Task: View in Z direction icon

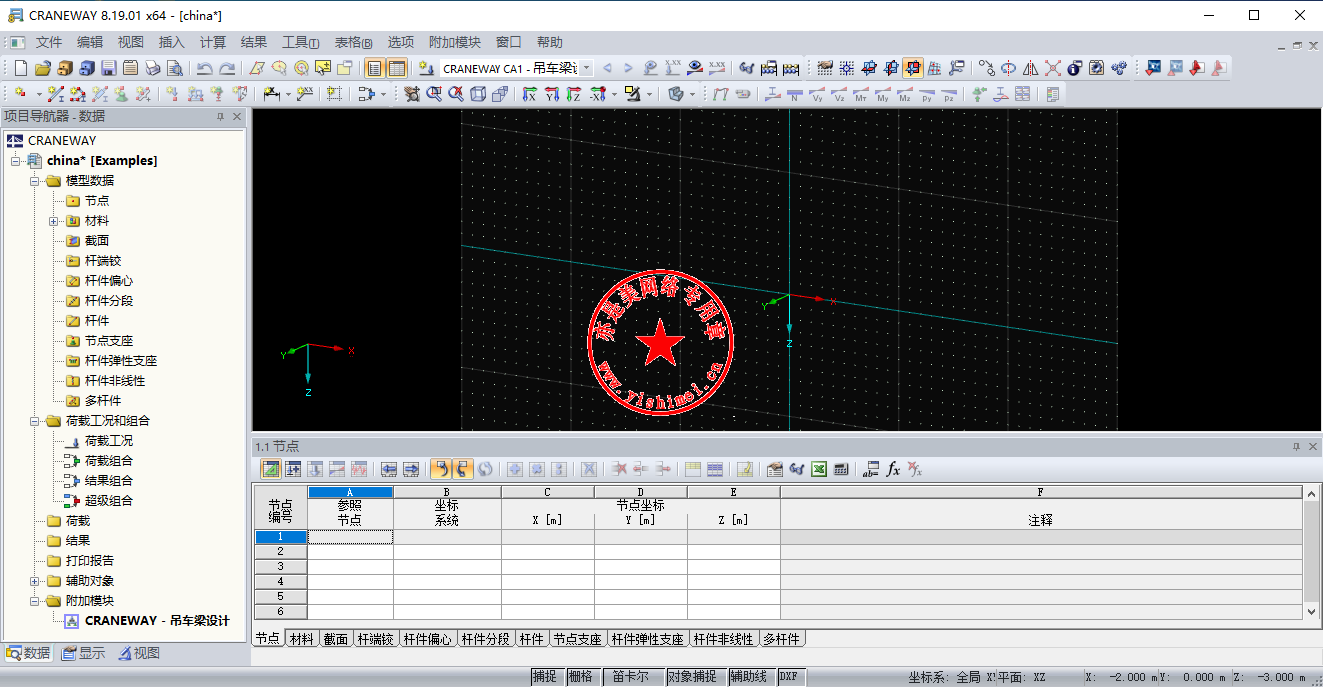Action: pyautogui.click(x=574, y=94)
